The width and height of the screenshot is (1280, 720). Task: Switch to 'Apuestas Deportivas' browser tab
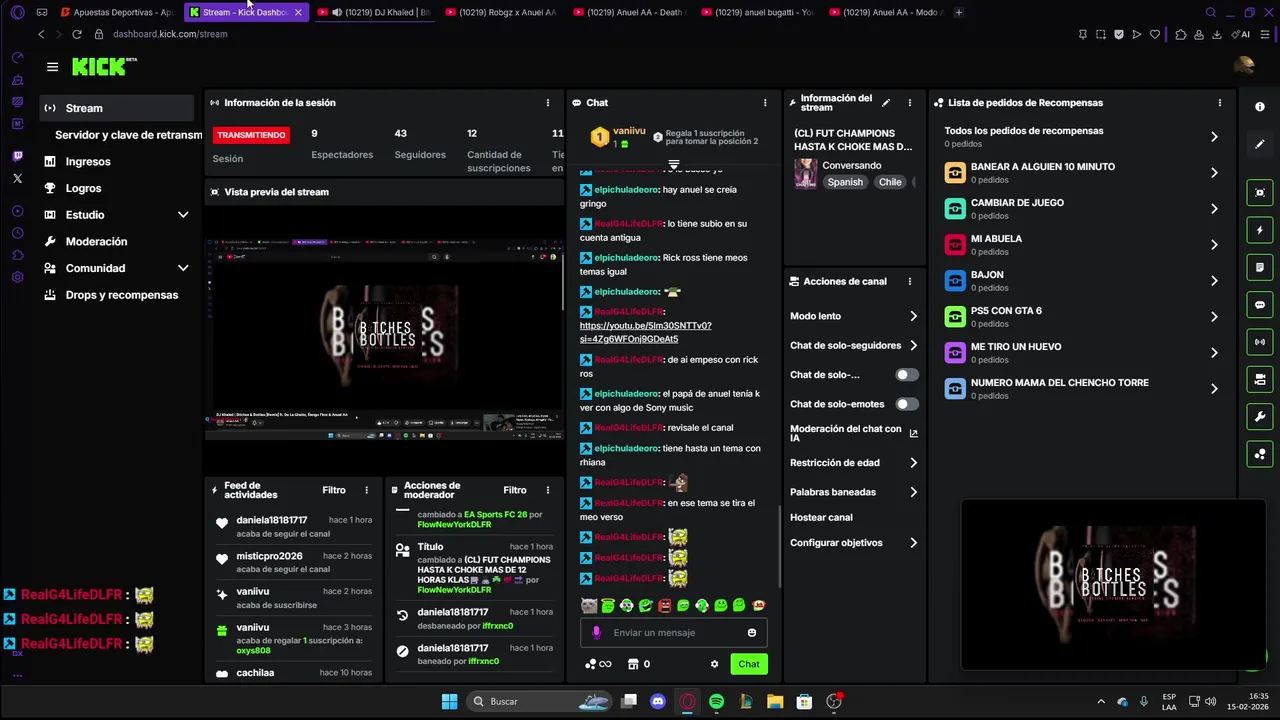[x=116, y=12]
